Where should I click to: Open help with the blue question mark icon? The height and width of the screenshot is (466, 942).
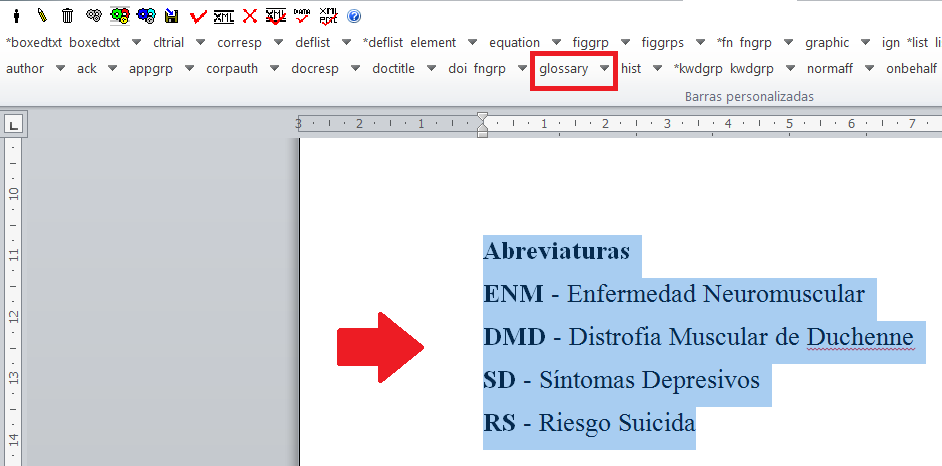click(x=354, y=16)
